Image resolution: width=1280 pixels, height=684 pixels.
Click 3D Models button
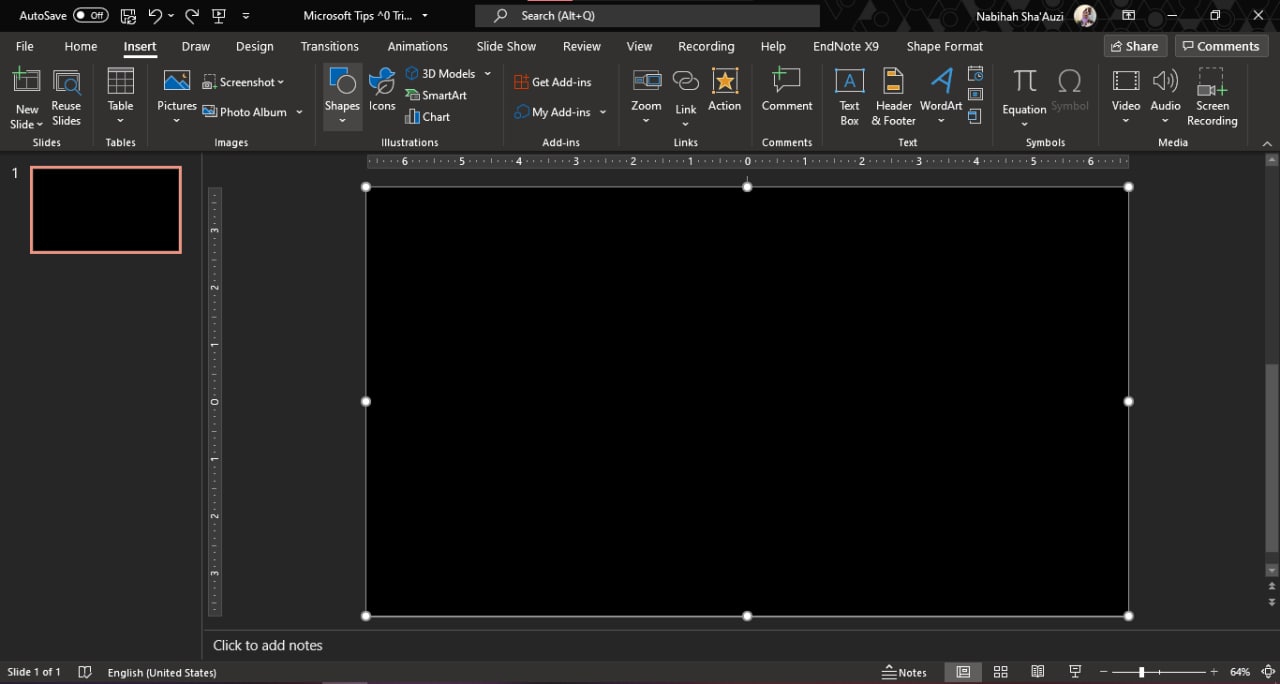click(441, 73)
